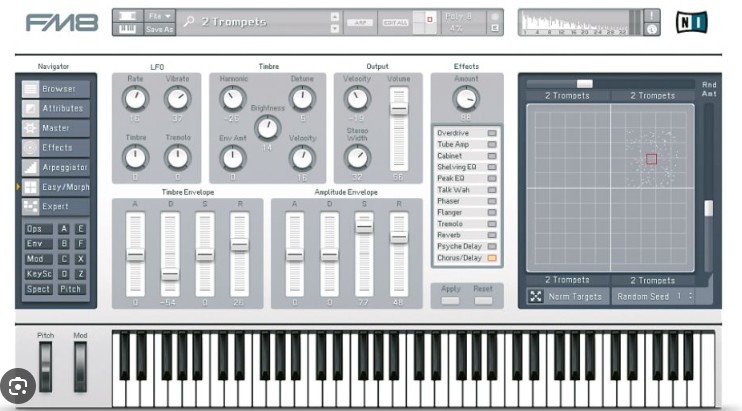Enable the Cabinet effect

click(x=492, y=156)
